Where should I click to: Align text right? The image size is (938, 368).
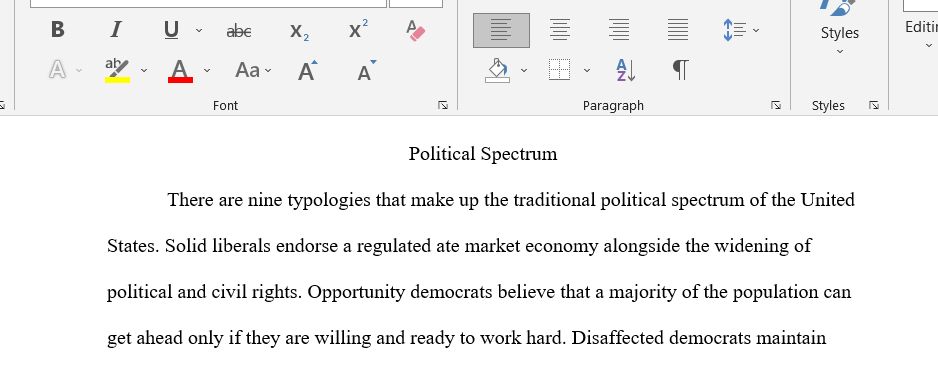(x=619, y=30)
